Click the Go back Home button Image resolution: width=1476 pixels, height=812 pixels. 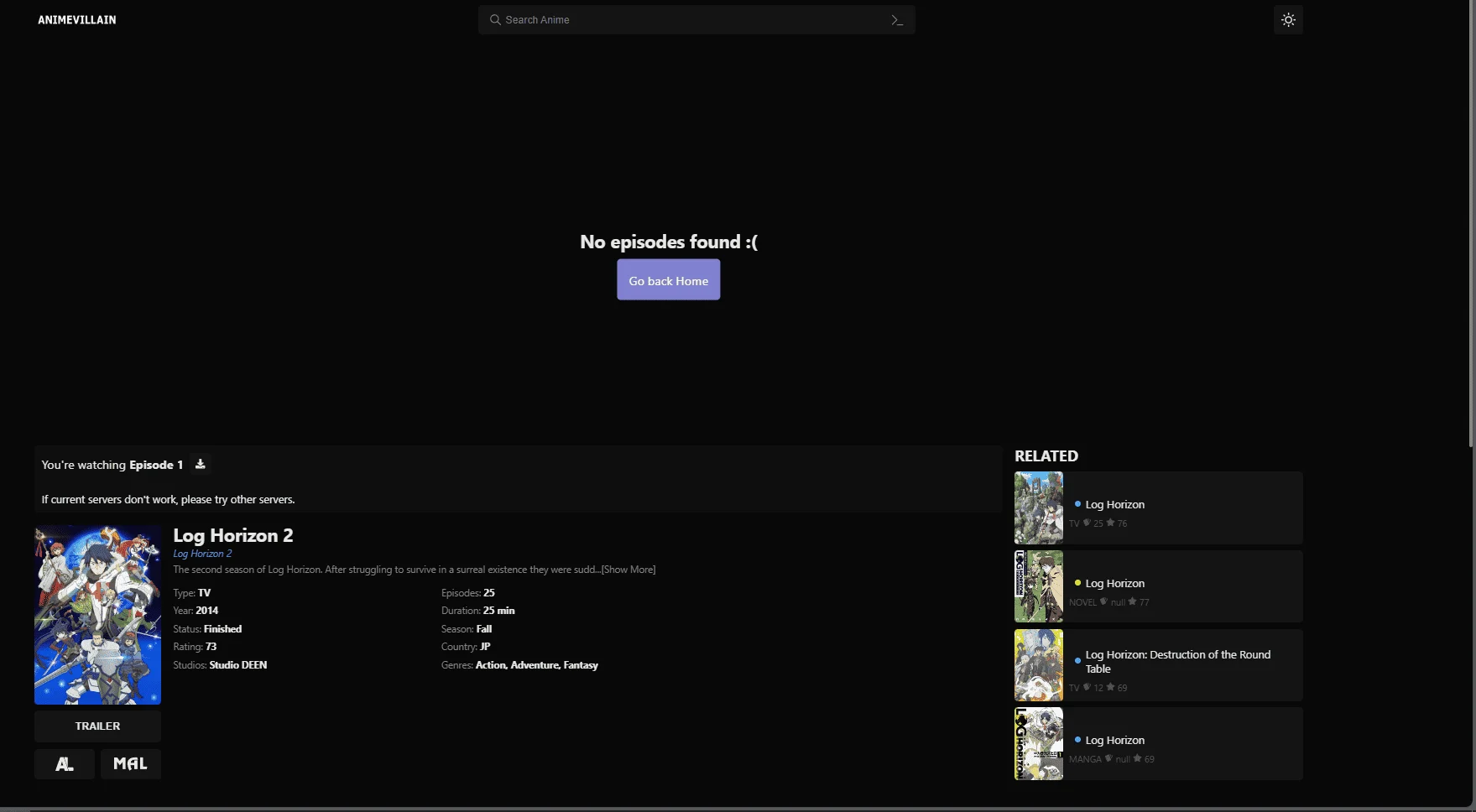(669, 280)
